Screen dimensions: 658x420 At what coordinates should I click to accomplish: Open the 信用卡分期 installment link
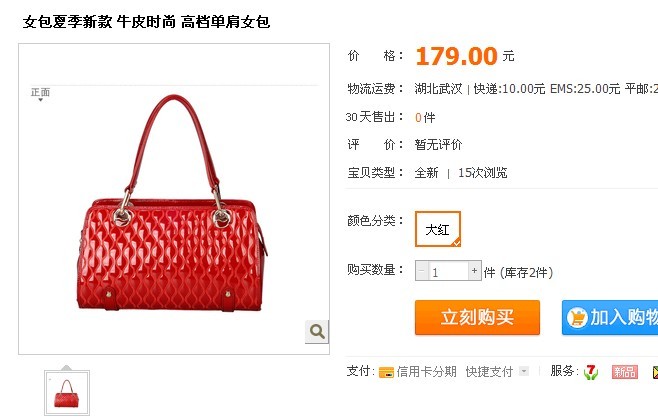click(x=426, y=372)
